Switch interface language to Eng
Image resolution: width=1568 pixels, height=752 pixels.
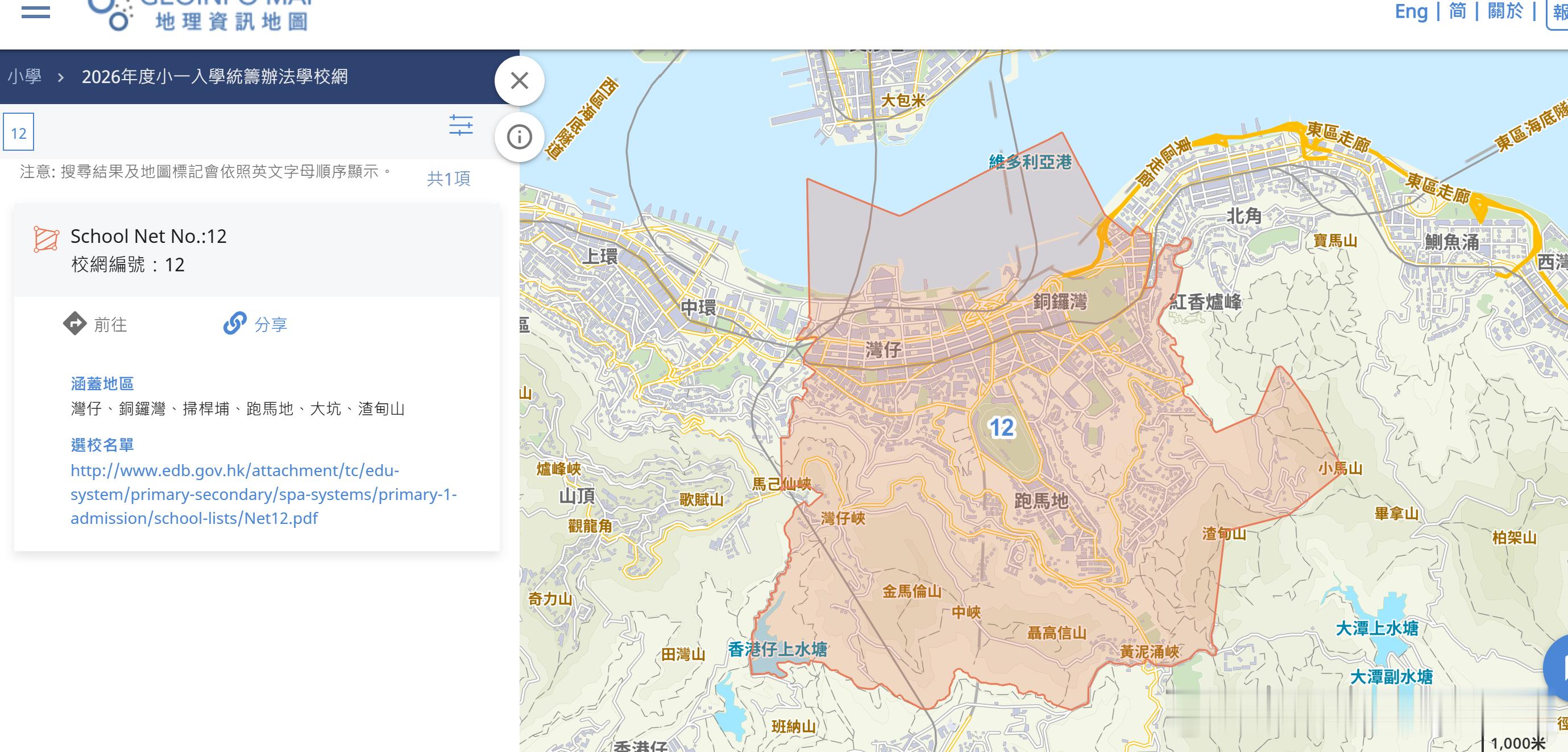(x=1411, y=12)
